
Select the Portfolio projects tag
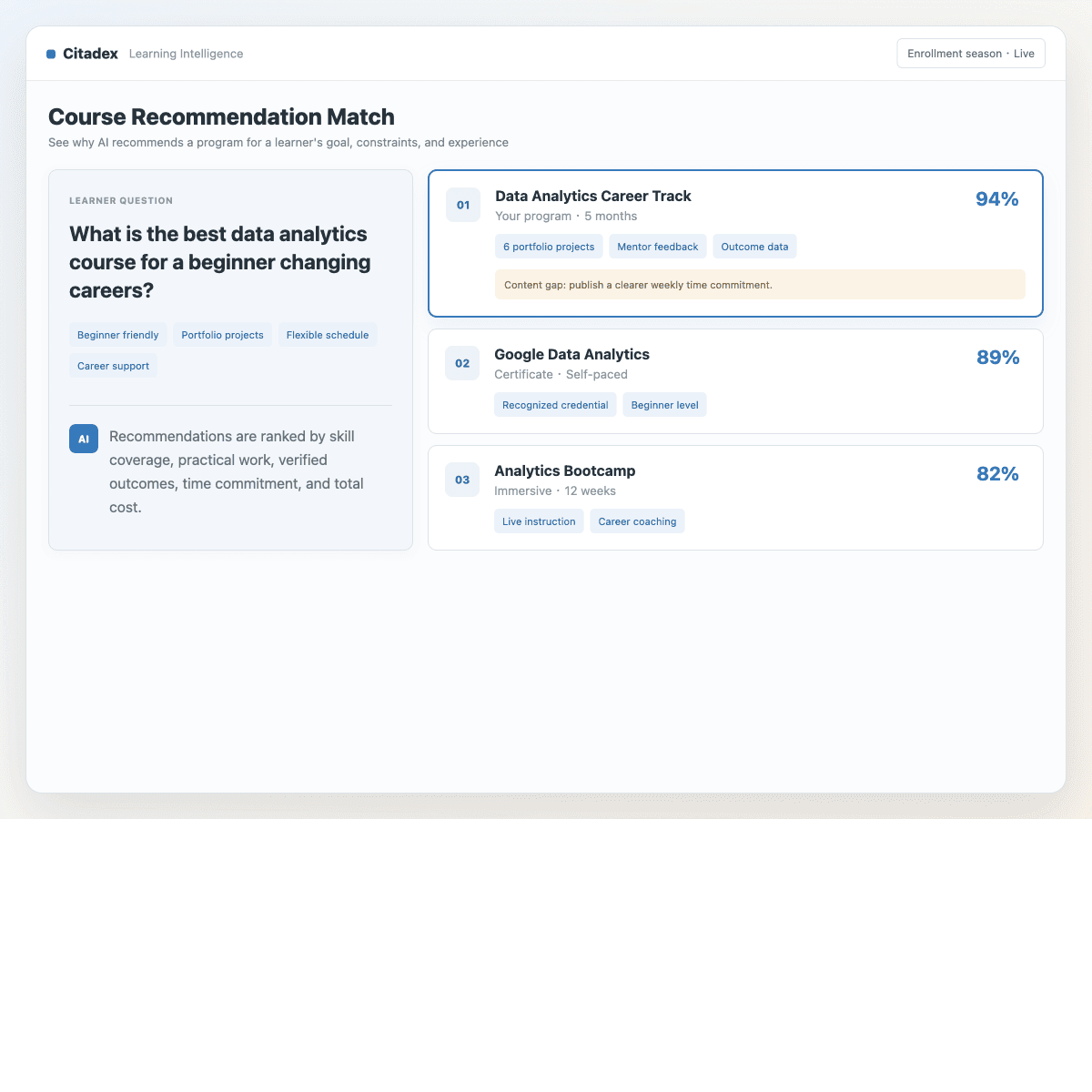coord(222,335)
